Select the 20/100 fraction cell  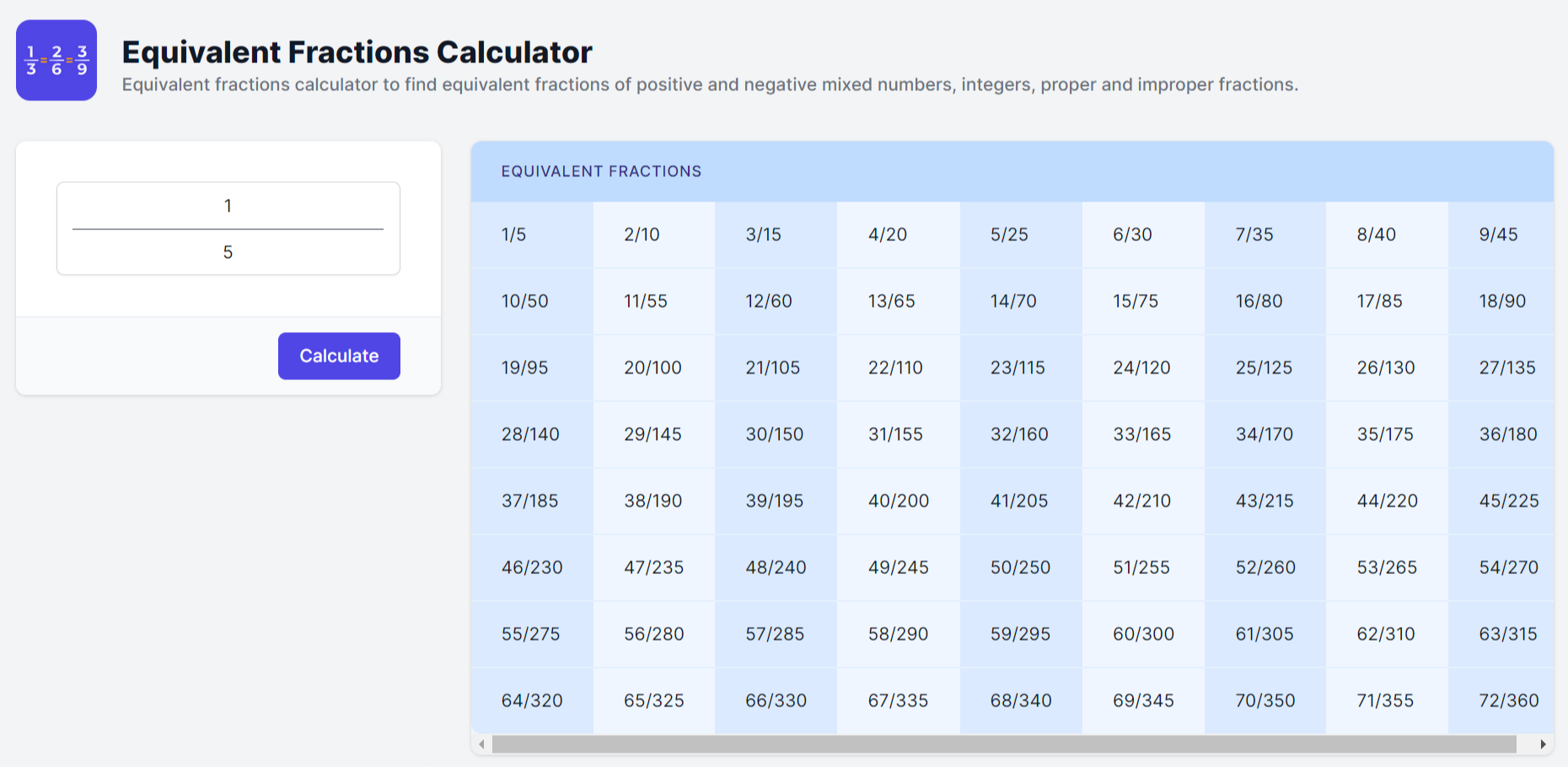(652, 367)
